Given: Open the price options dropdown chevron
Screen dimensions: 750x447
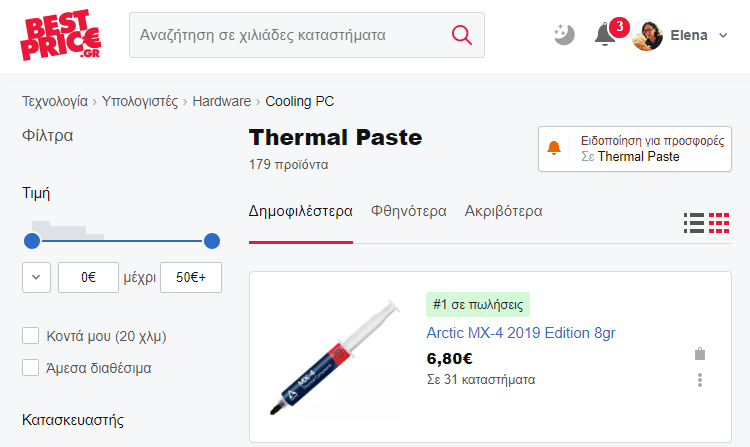Looking at the screenshot, I should click(36, 277).
